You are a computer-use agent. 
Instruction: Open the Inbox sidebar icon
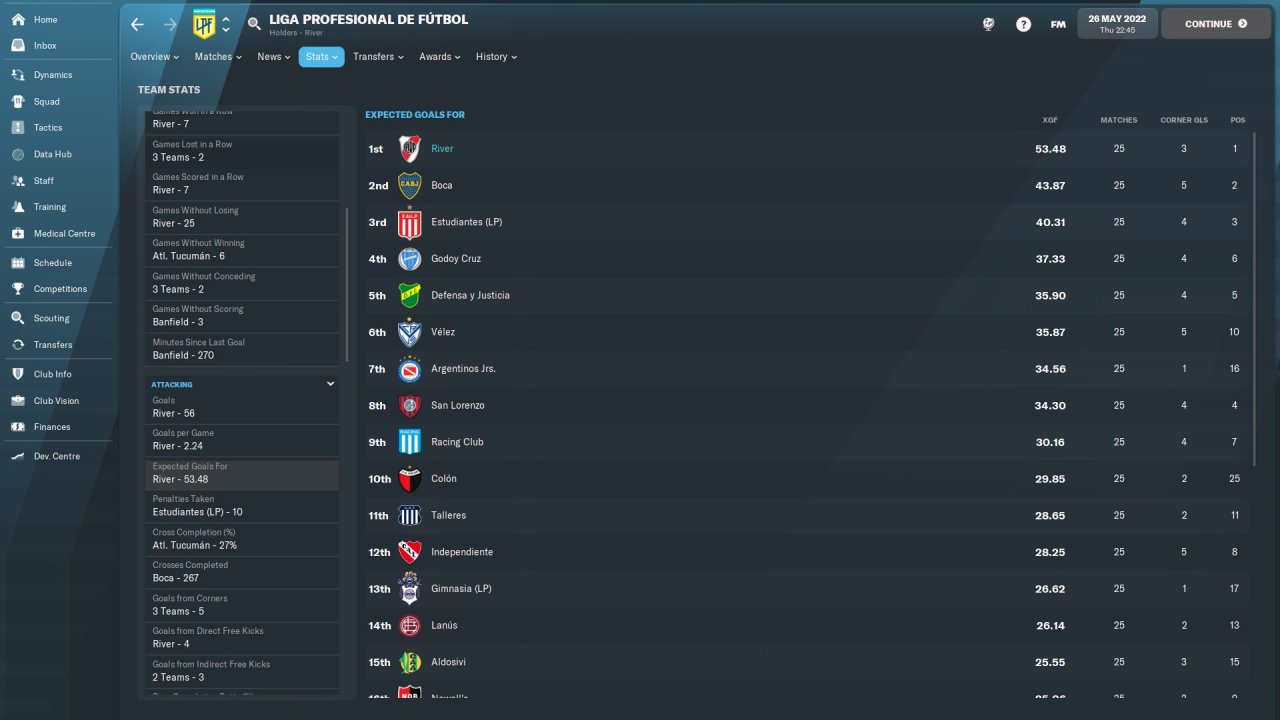coord(18,46)
